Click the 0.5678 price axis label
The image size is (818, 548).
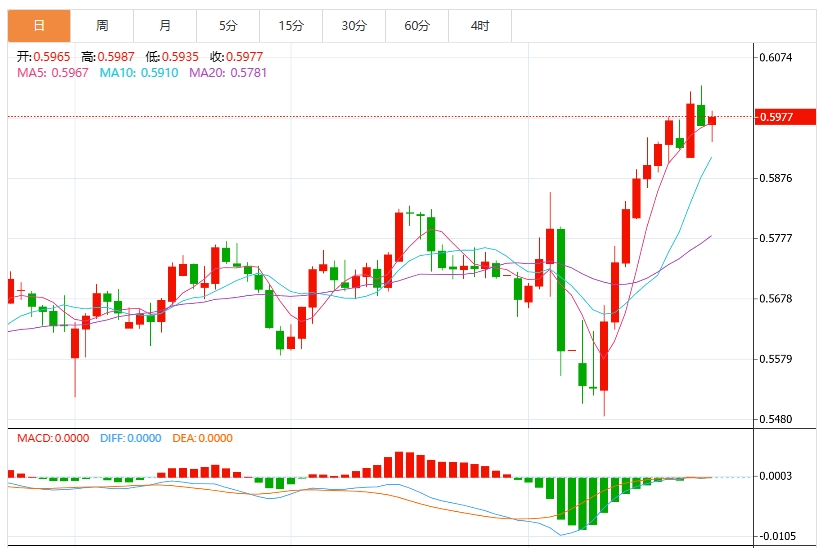coord(776,299)
